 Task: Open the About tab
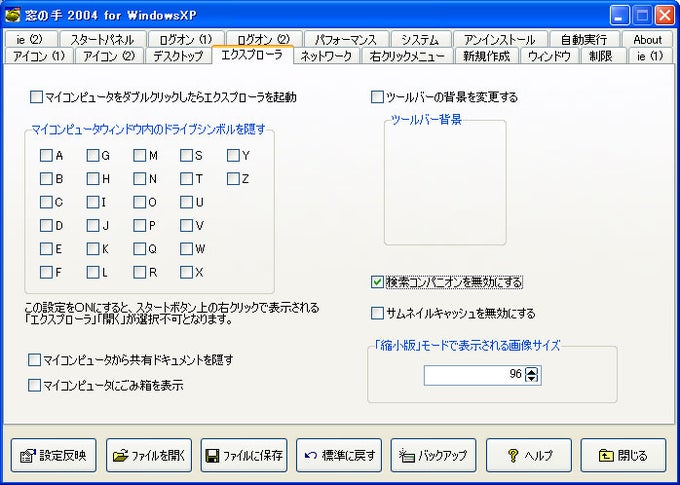647,39
